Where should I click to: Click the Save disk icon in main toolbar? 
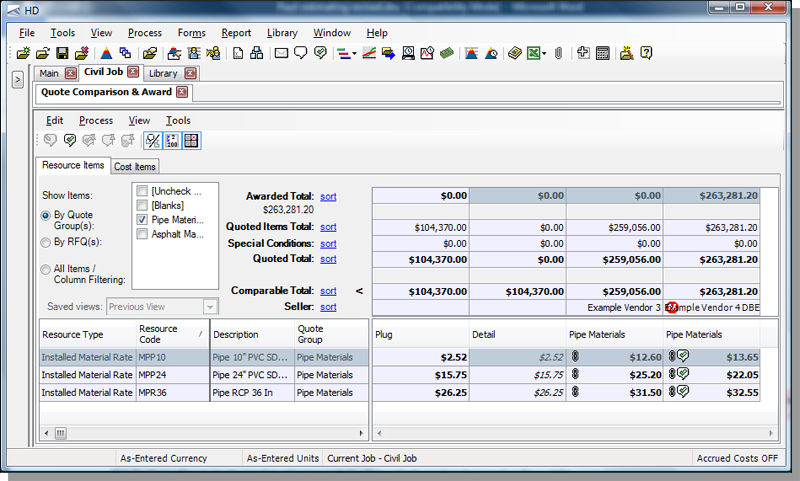point(62,53)
